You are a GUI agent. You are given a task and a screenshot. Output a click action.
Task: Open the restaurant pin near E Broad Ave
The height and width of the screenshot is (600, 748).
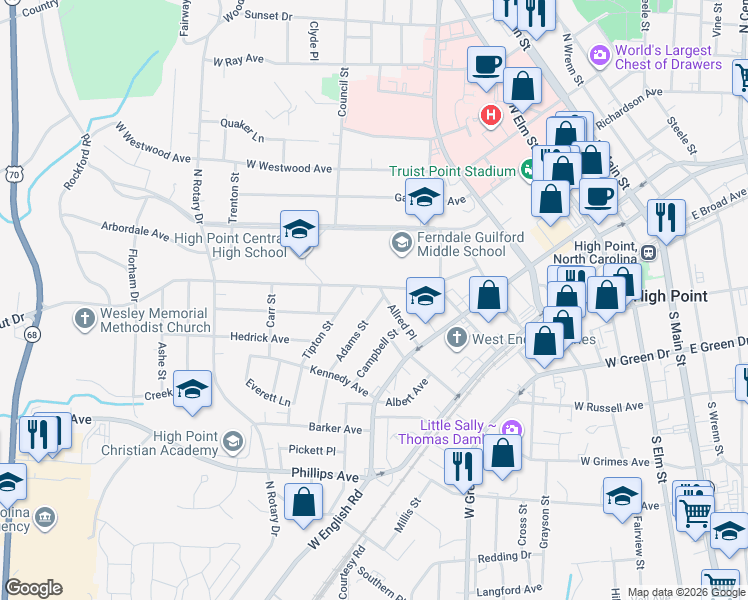(666, 218)
